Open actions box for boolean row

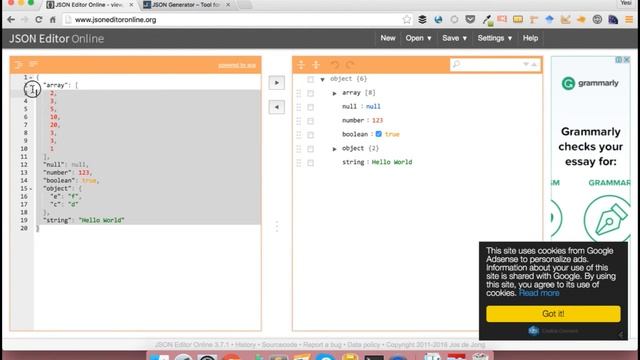pyautogui.click(x=311, y=135)
